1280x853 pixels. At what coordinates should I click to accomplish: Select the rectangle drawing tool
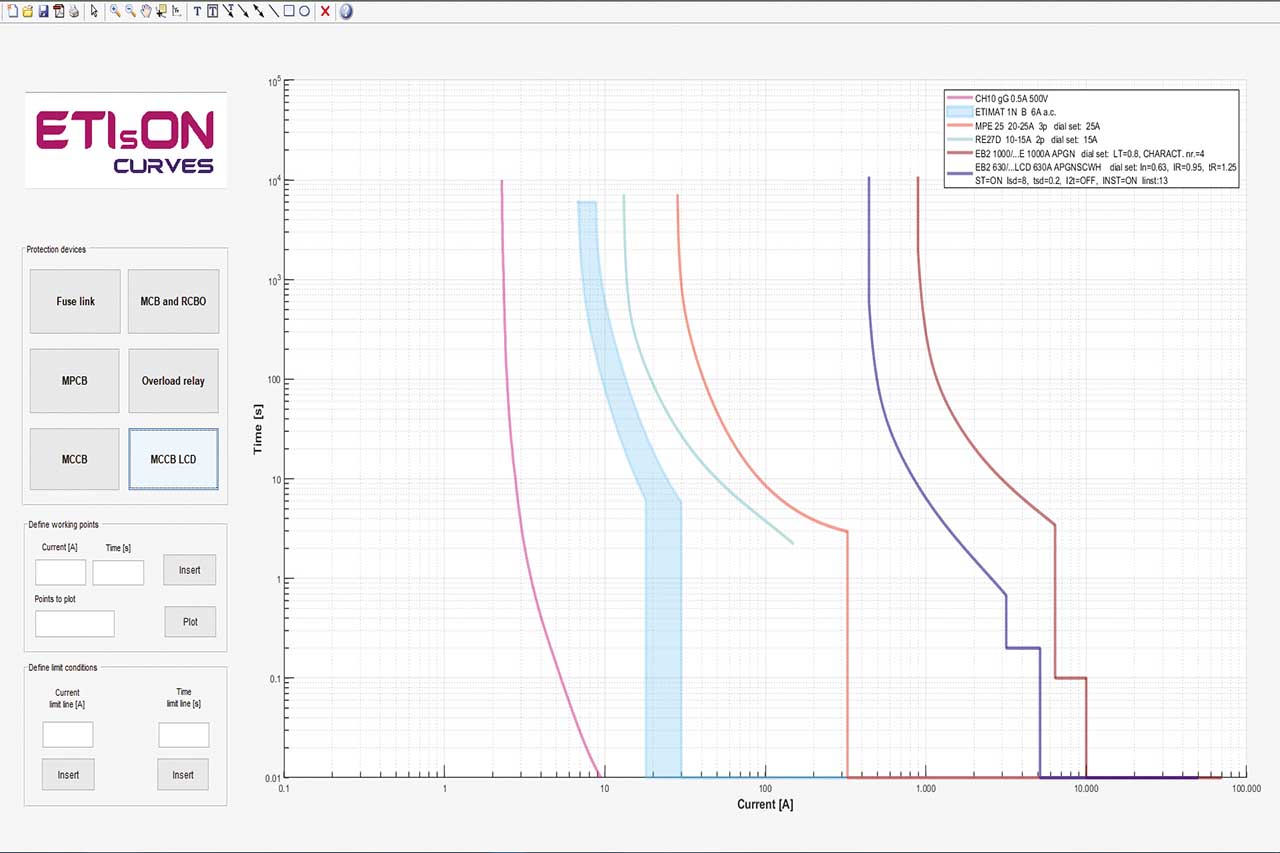point(289,11)
